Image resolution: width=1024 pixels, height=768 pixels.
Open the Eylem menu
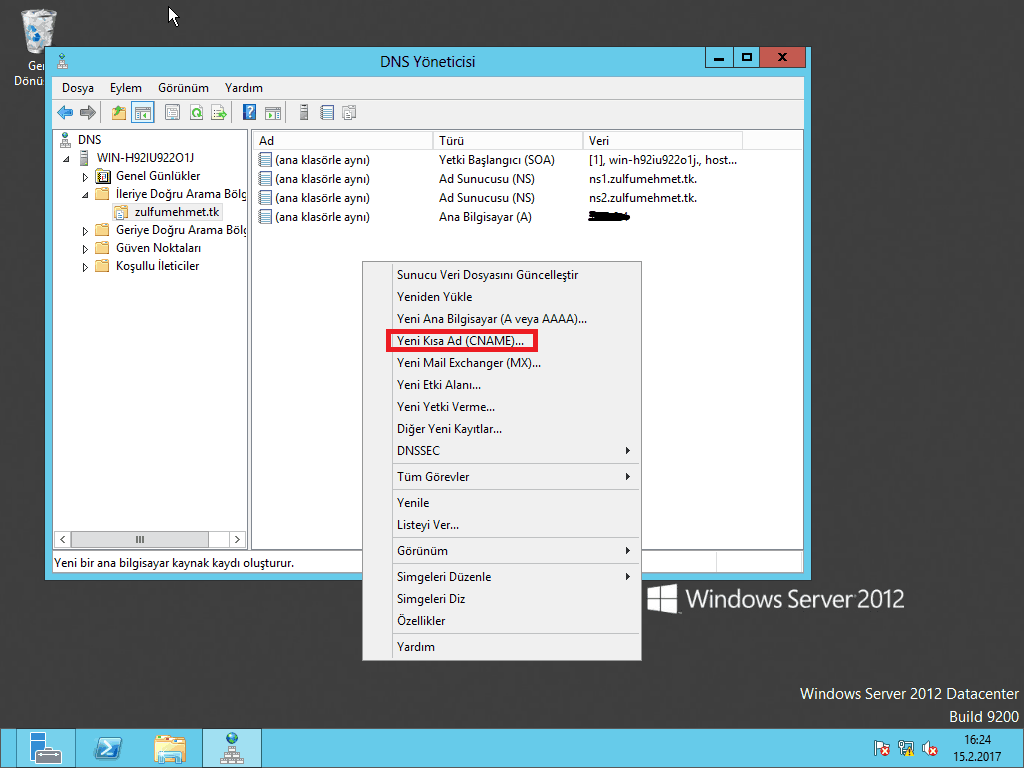125,88
